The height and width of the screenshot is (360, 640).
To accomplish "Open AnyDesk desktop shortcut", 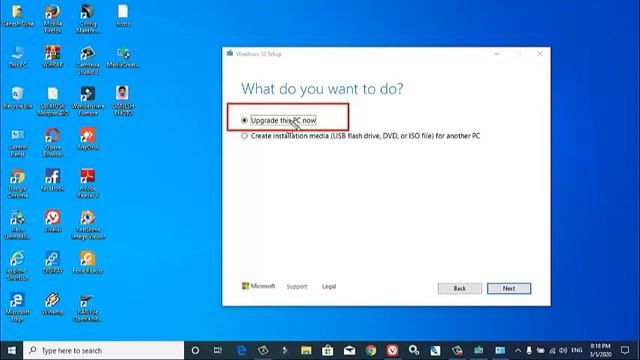I will pos(88,139).
